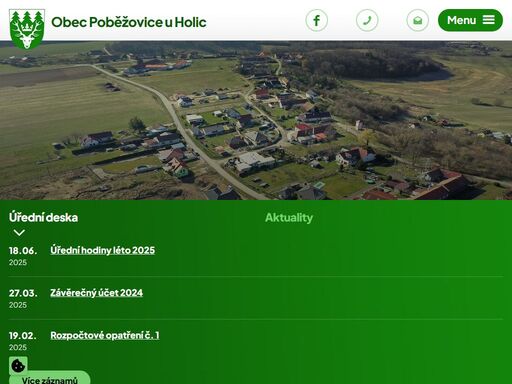
Task: Click the date 19.02. 2025
Action: 23,341
